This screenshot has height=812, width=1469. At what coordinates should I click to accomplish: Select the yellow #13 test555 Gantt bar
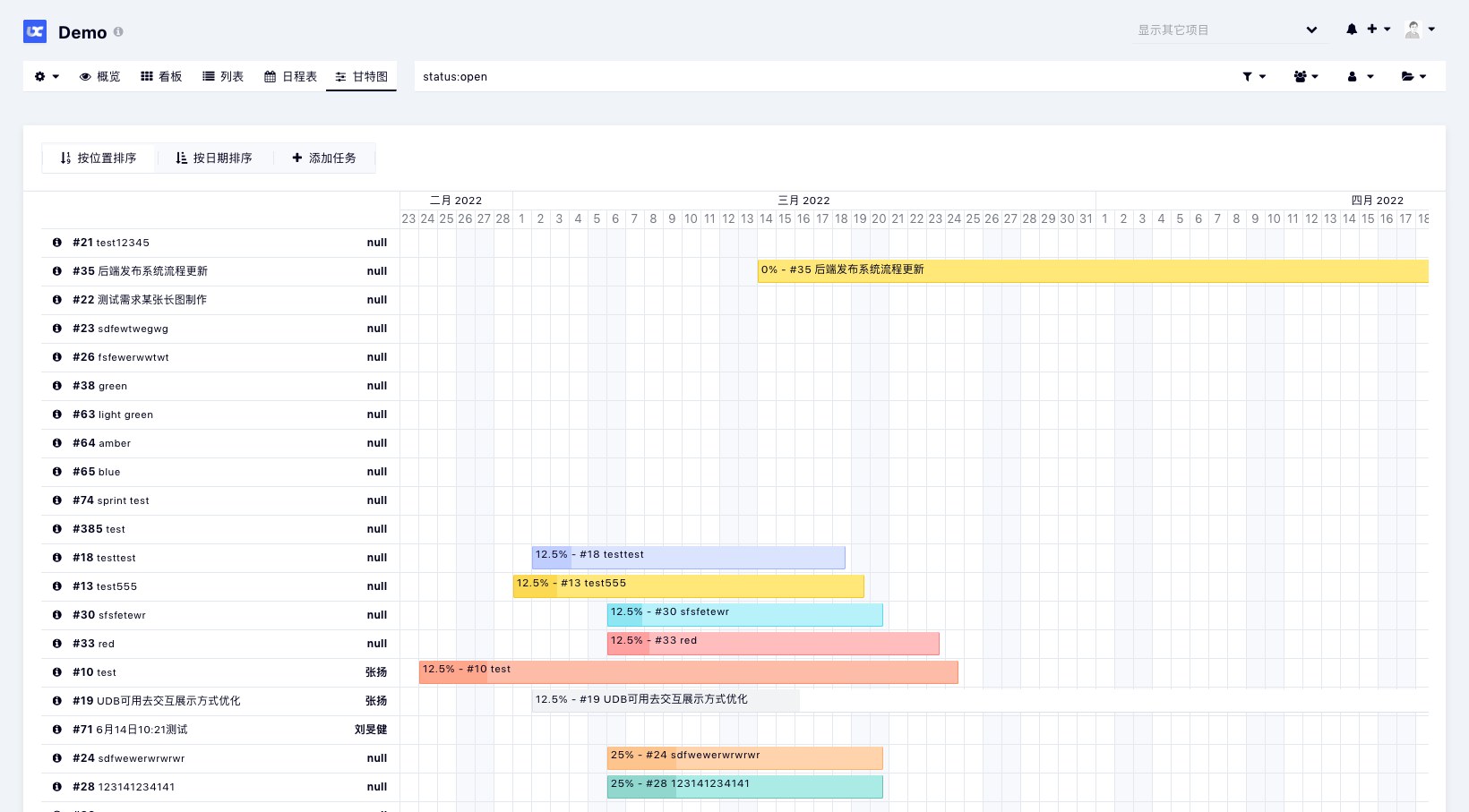click(688, 586)
